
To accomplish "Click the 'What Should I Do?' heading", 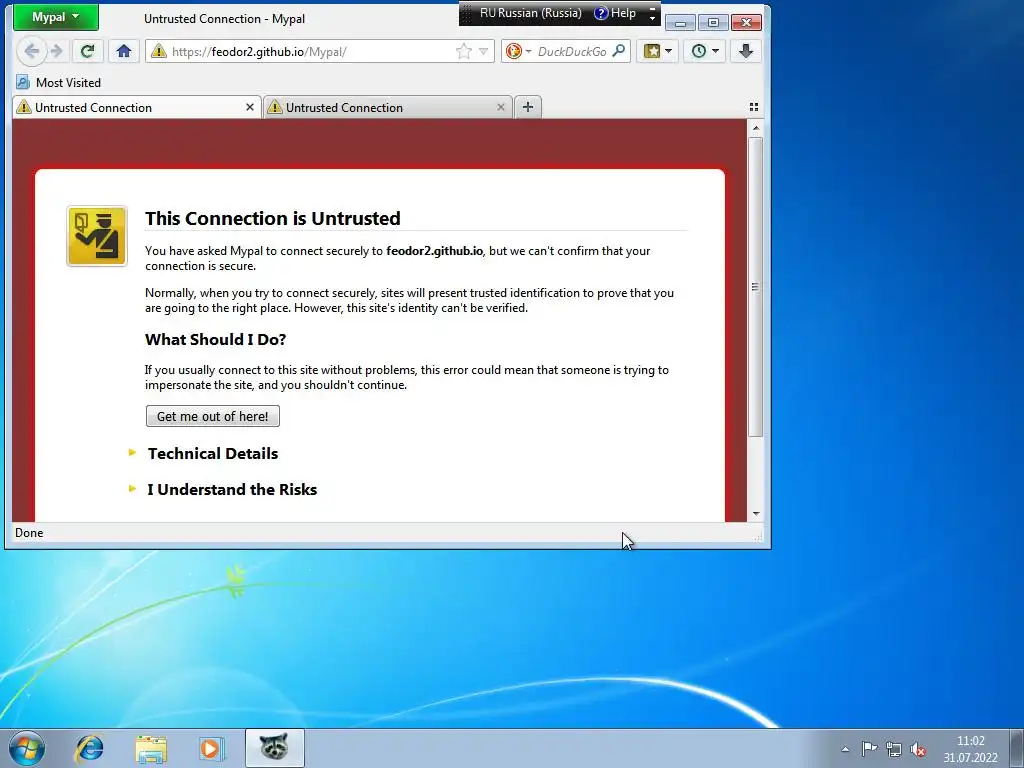I will [216, 340].
